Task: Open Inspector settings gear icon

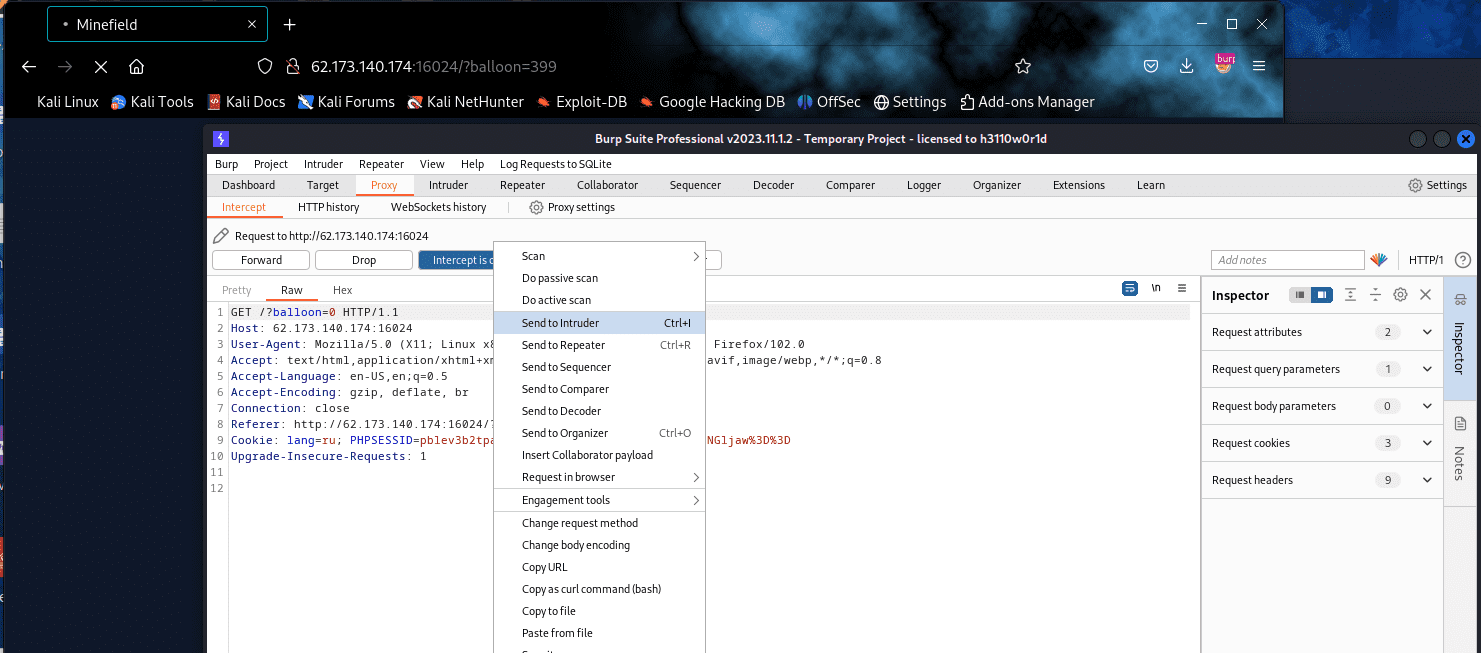Action: [1400, 295]
